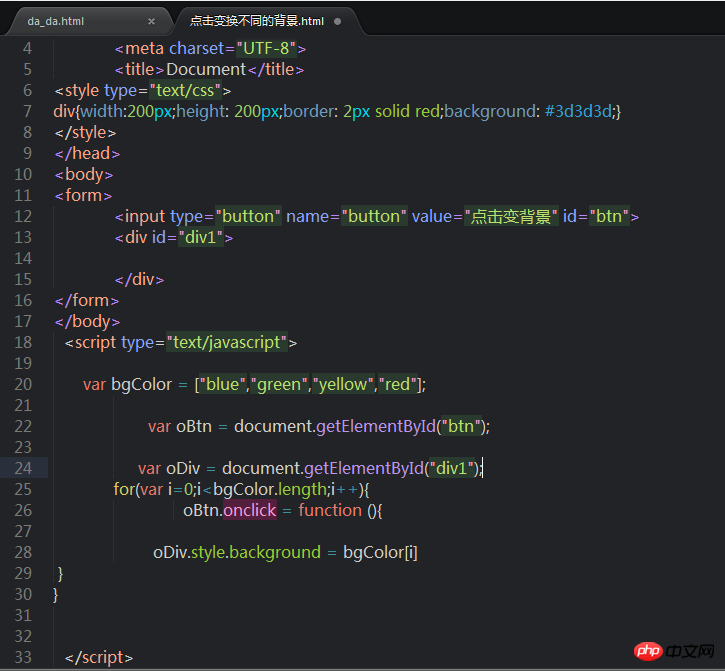Viewport: 725px width, 671px height.
Task: Click the "blue" array string
Action: click(x=222, y=384)
